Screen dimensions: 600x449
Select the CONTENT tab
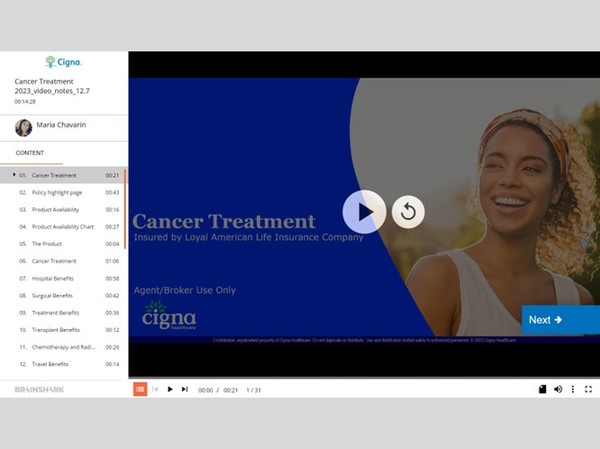coord(30,153)
